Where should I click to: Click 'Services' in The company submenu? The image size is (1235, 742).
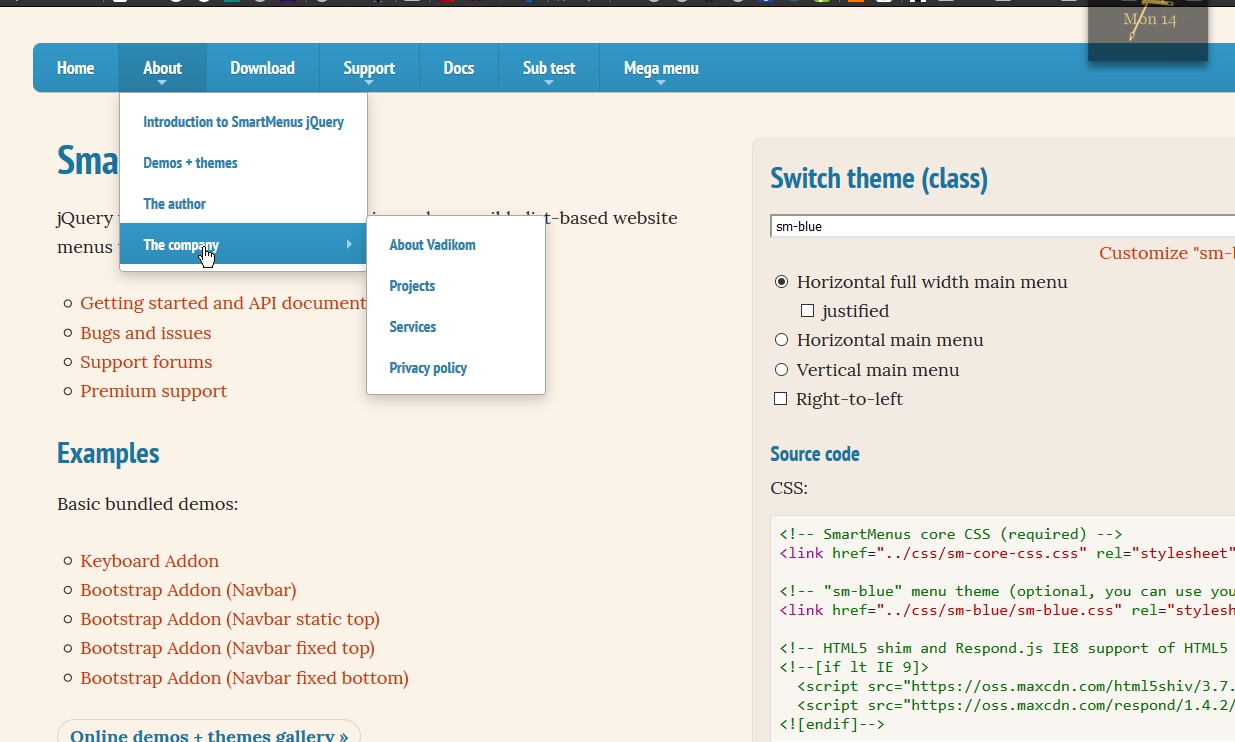pyautogui.click(x=412, y=327)
